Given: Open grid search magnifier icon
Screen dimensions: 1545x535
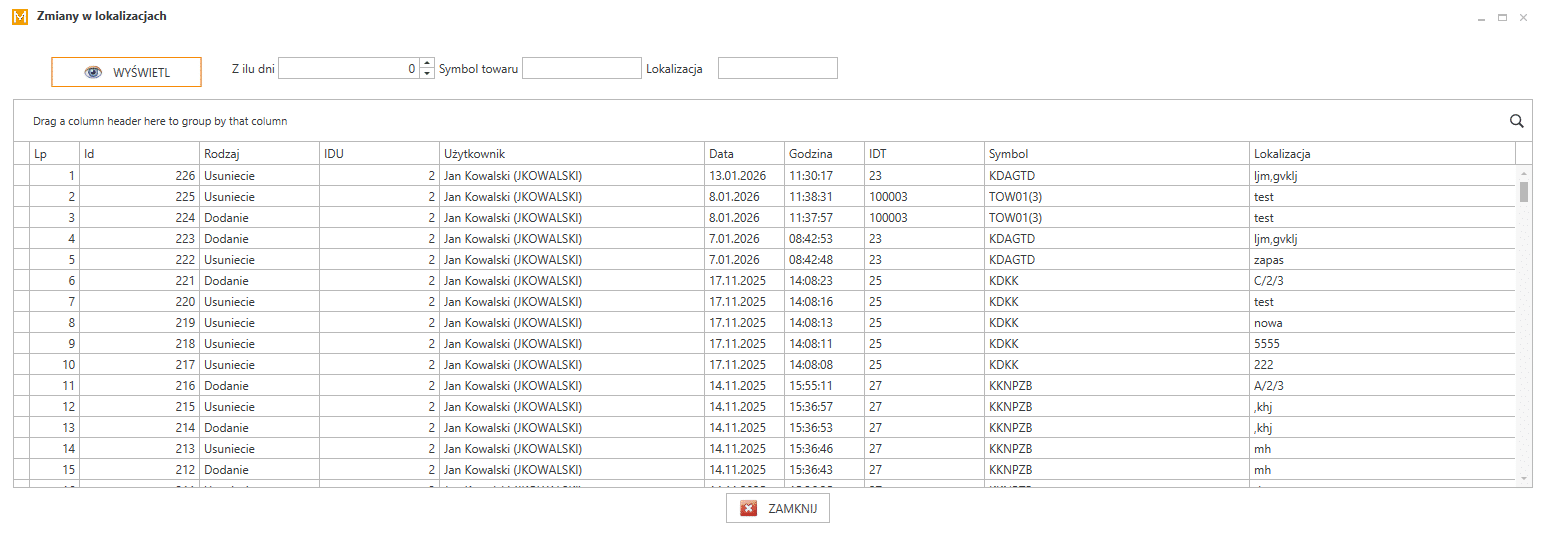Looking at the screenshot, I should 1516,121.
